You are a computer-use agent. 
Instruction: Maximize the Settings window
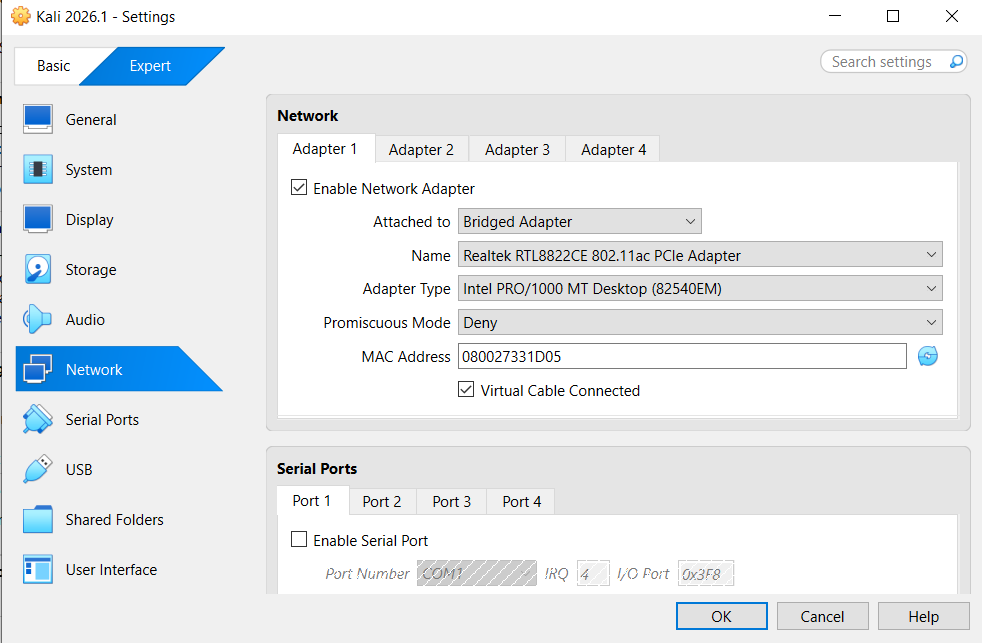click(893, 16)
